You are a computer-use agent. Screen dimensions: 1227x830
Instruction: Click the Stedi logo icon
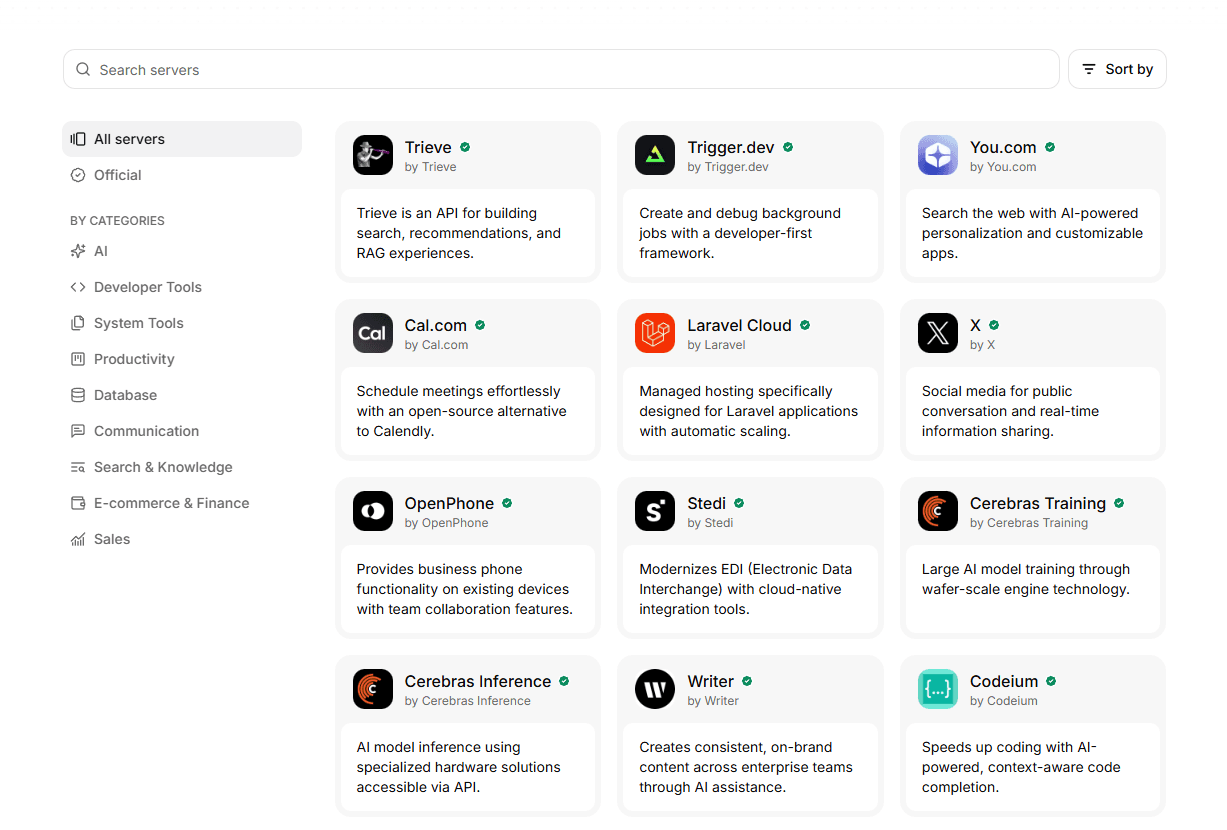(655, 511)
